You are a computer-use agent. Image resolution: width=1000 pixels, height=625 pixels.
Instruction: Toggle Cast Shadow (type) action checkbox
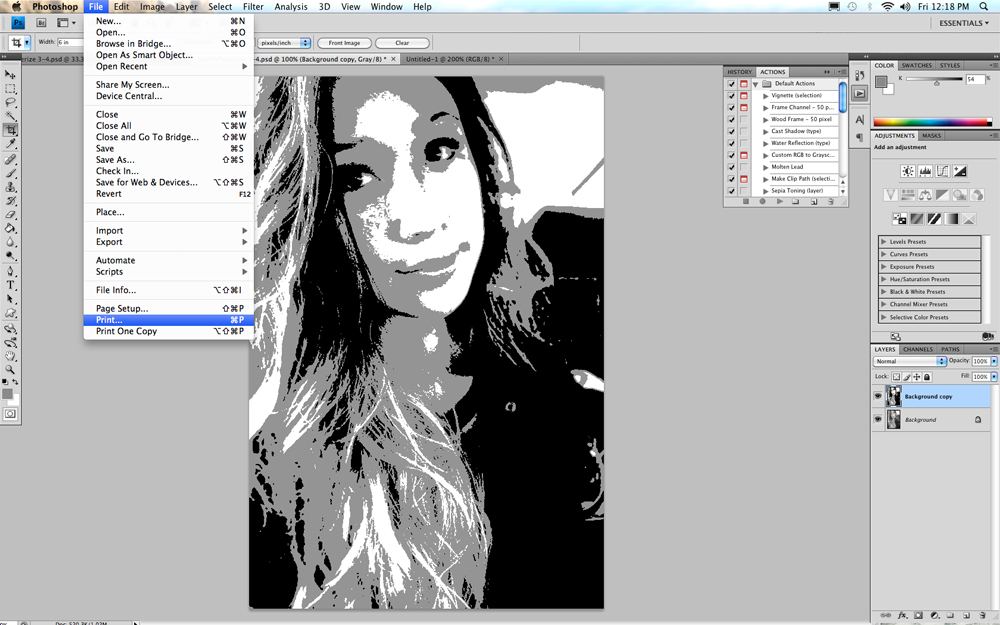[732, 131]
